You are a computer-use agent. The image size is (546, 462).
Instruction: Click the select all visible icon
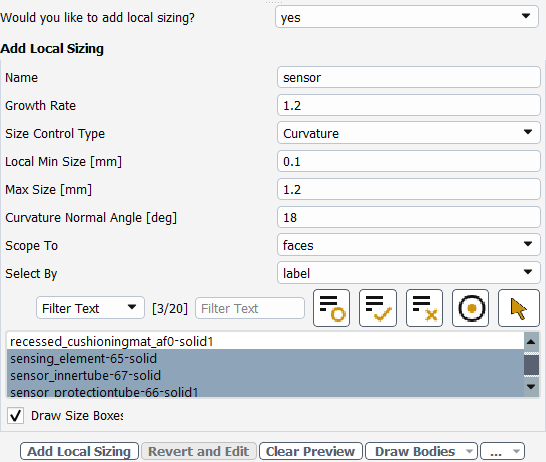[378, 308]
